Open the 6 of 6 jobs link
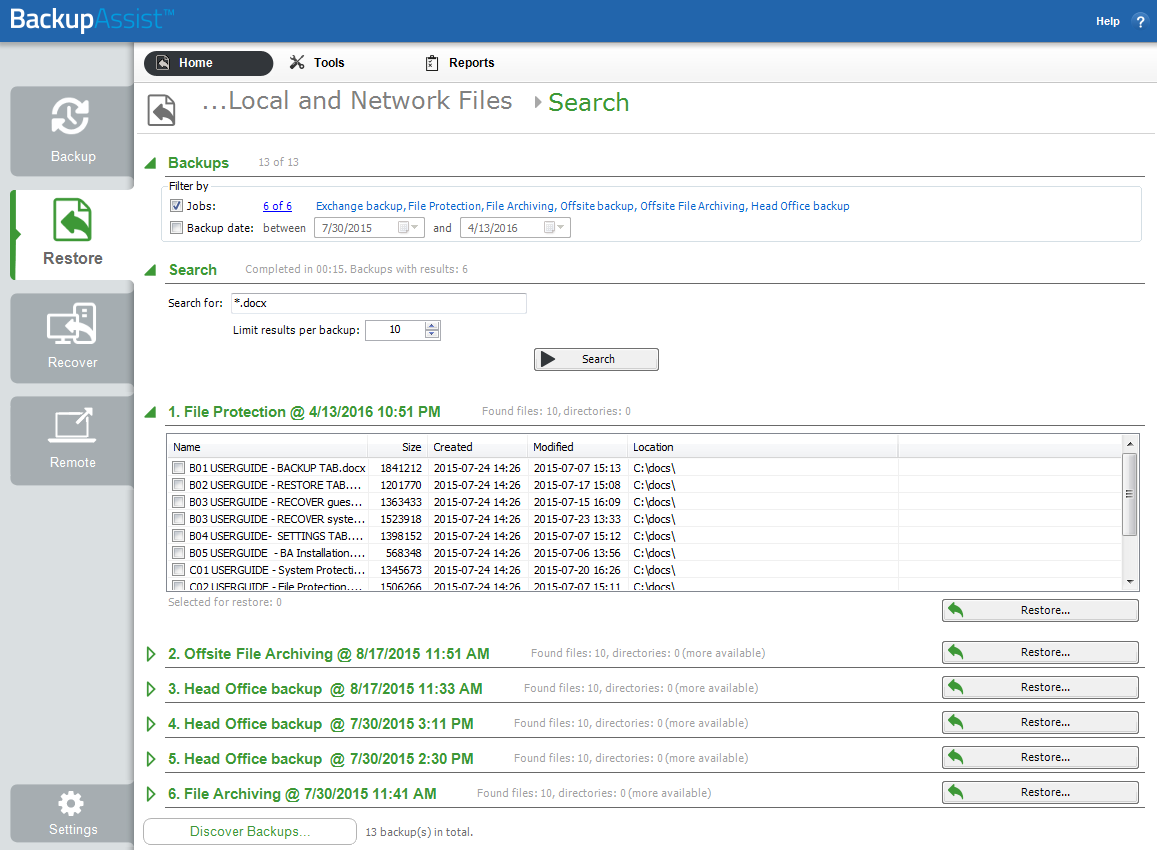Screen dimensions: 1157x850 click(277, 206)
